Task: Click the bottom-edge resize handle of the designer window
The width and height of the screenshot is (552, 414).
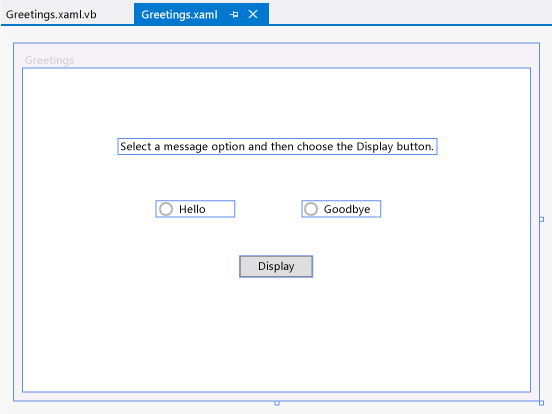Action: tap(277, 403)
